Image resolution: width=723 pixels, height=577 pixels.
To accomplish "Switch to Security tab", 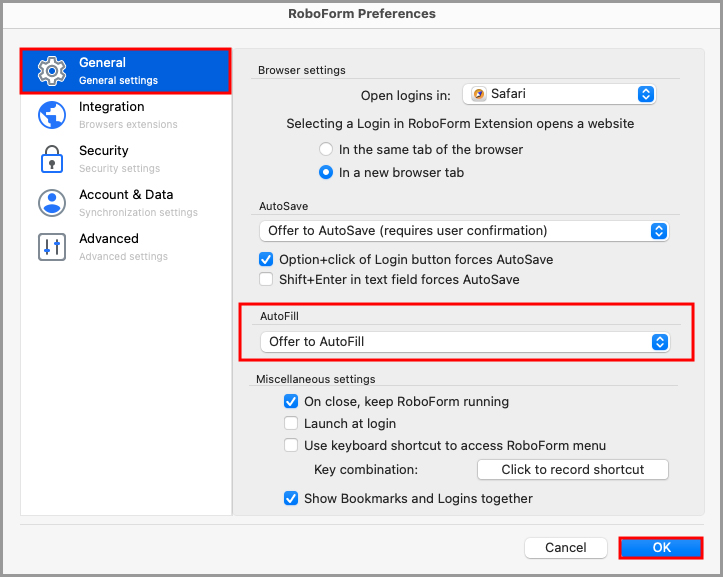I will click(x=125, y=159).
